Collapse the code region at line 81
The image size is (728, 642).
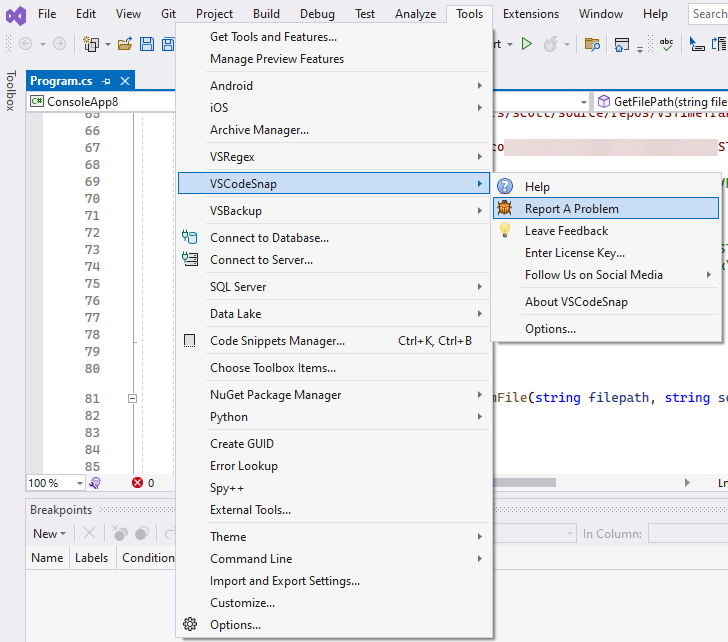click(x=132, y=398)
